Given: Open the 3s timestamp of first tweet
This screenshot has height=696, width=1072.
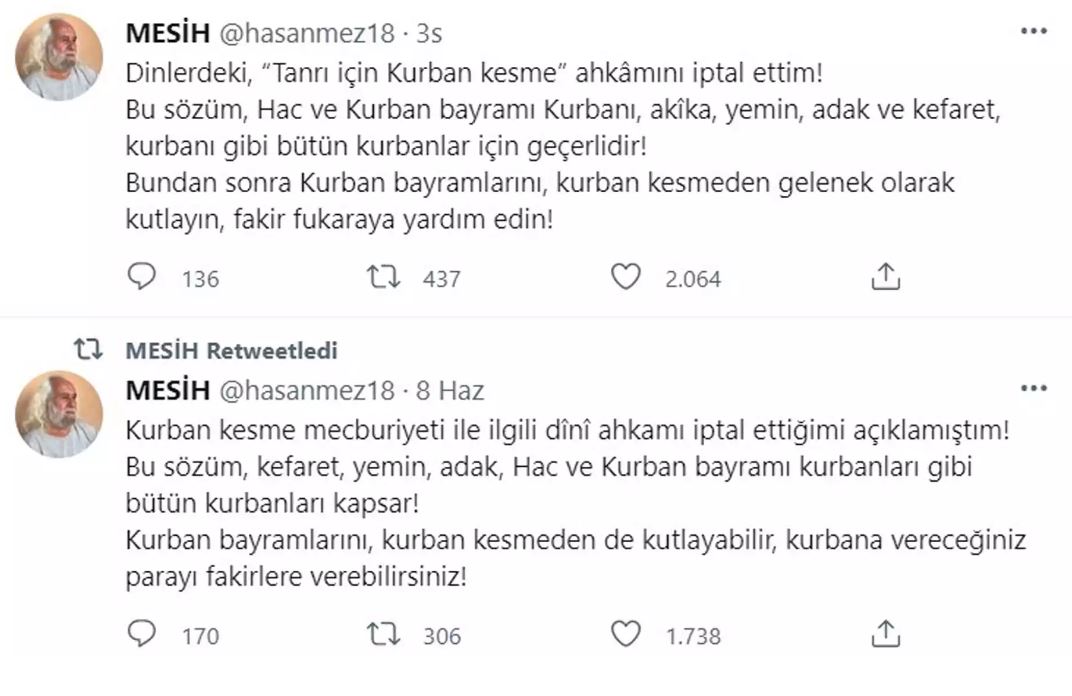Looking at the screenshot, I should pyautogui.click(x=429, y=33).
